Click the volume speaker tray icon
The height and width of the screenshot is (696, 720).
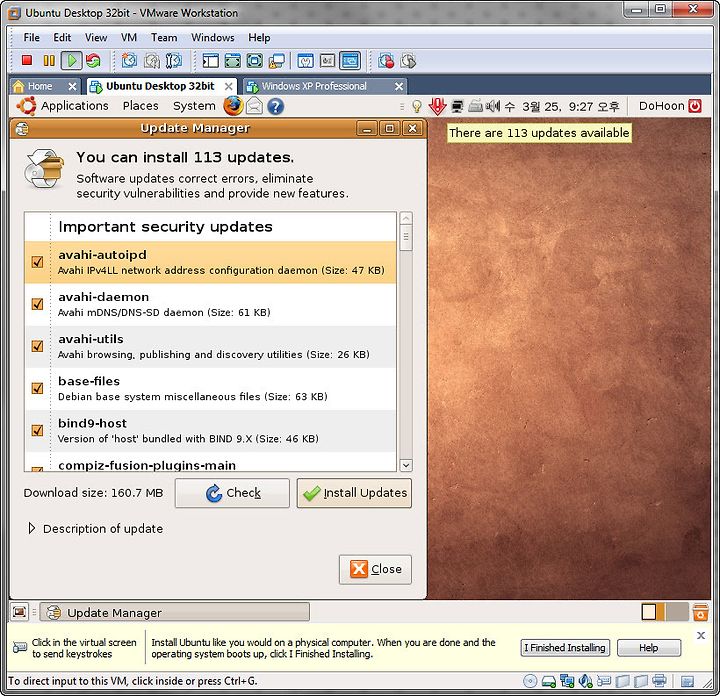coord(493,107)
